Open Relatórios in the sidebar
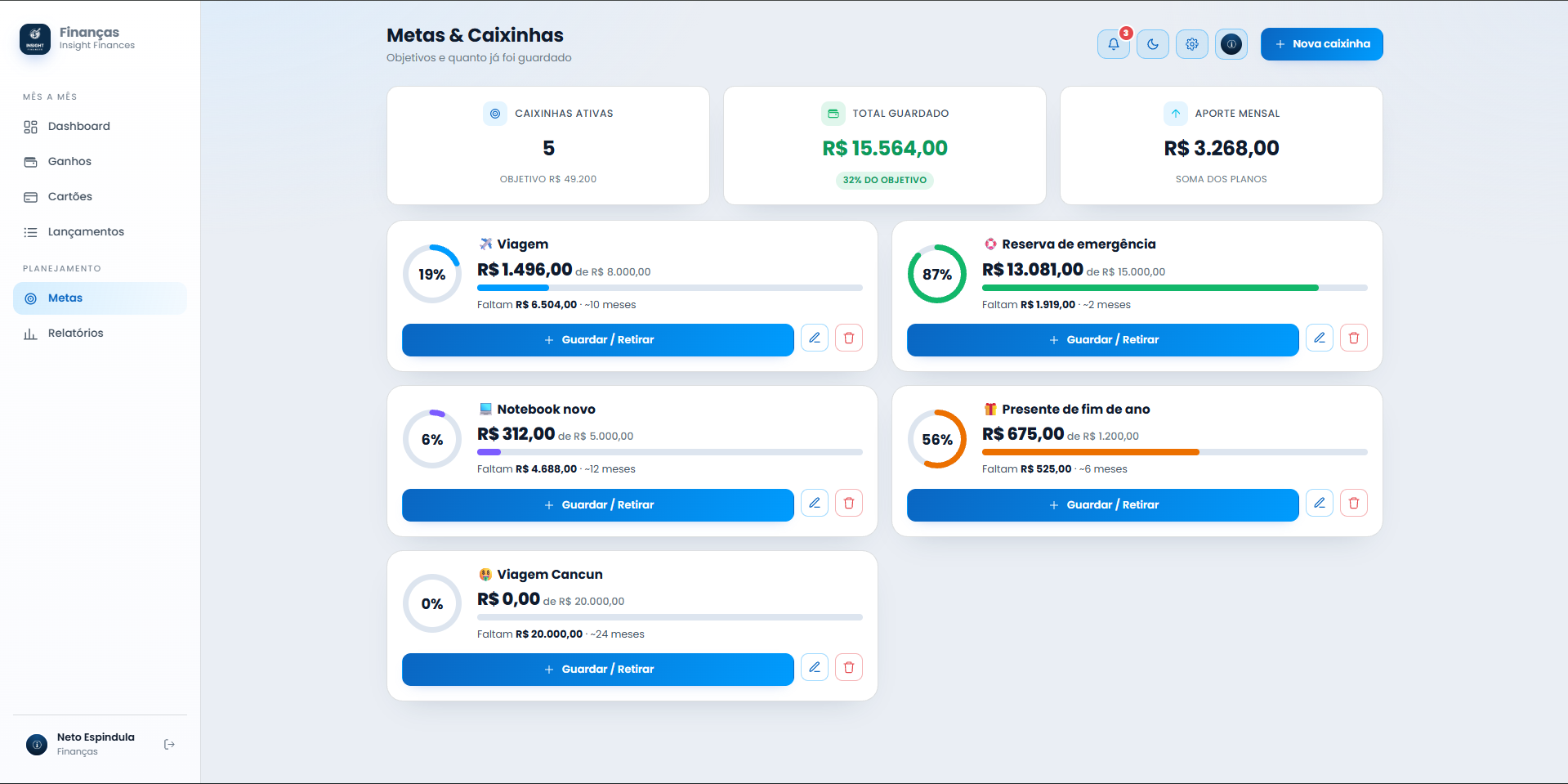 pyautogui.click(x=100, y=333)
